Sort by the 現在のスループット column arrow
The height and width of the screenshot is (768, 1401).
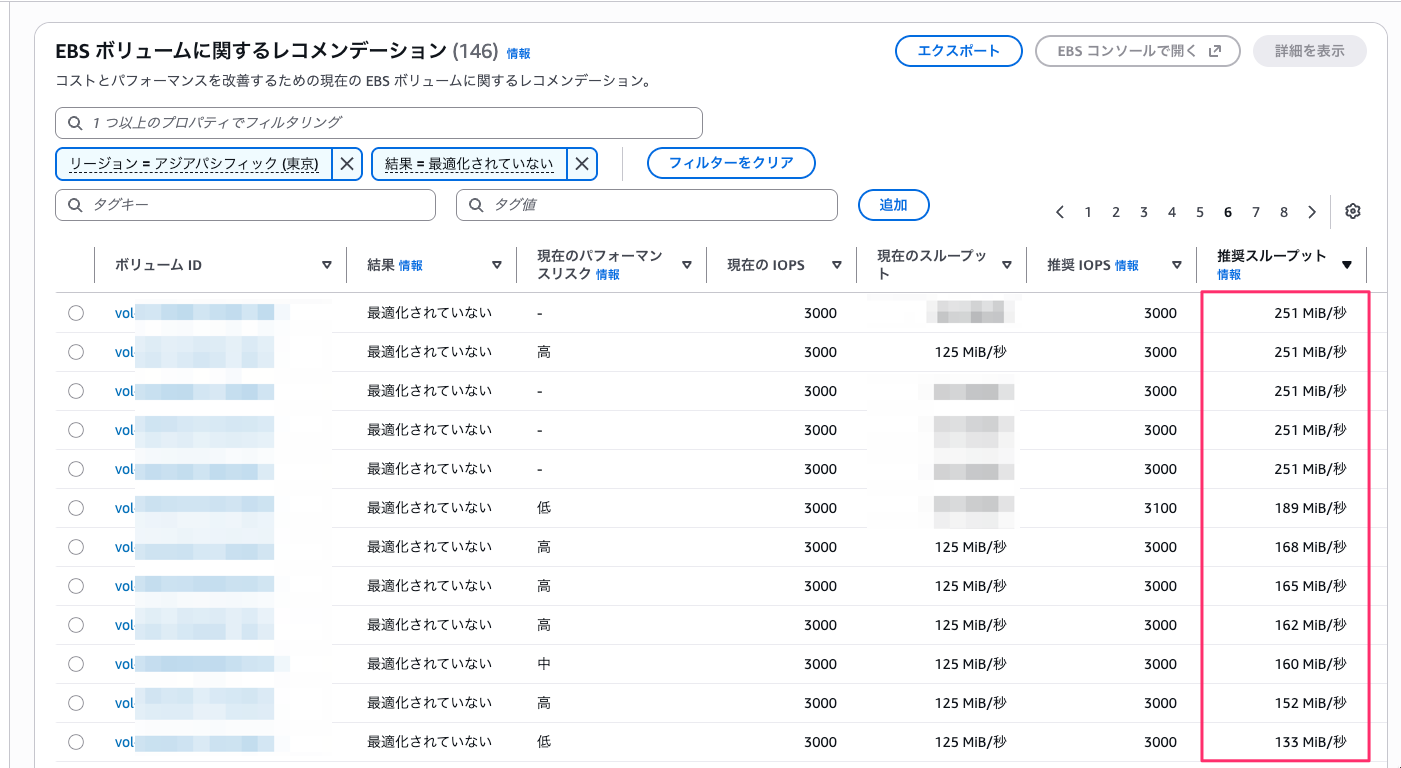1007,265
